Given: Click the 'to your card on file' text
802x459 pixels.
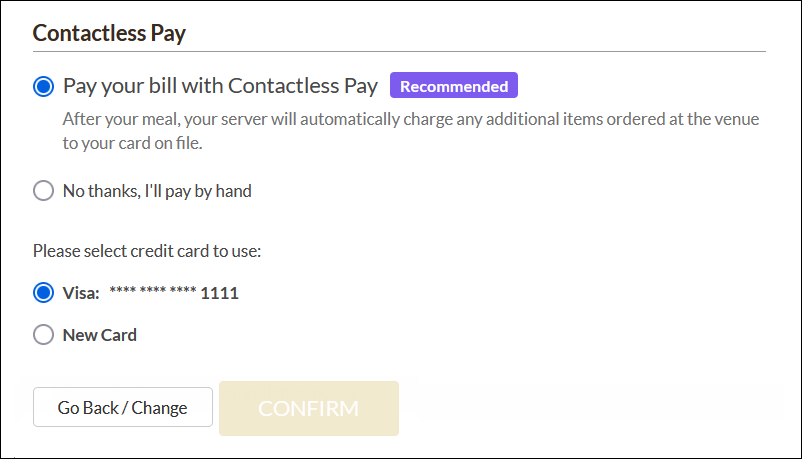Looking at the screenshot, I should 132,143.
